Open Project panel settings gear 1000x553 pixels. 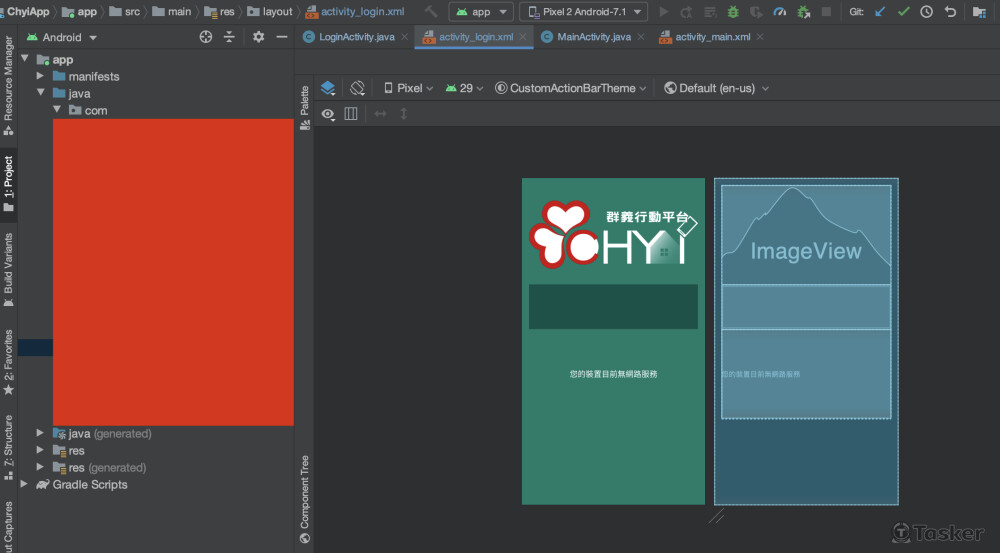point(258,37)
